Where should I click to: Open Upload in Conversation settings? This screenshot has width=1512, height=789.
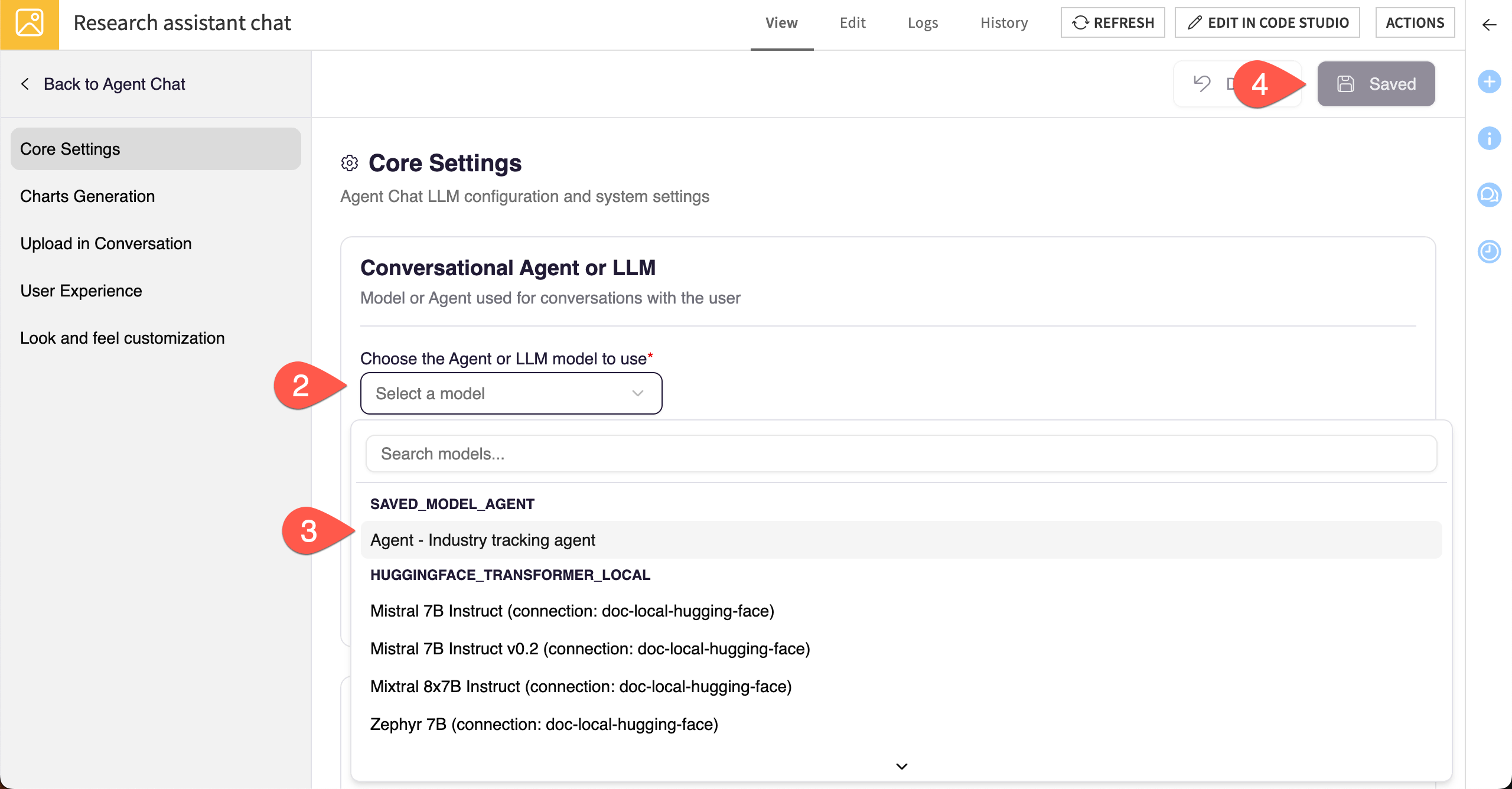(156, 243)
